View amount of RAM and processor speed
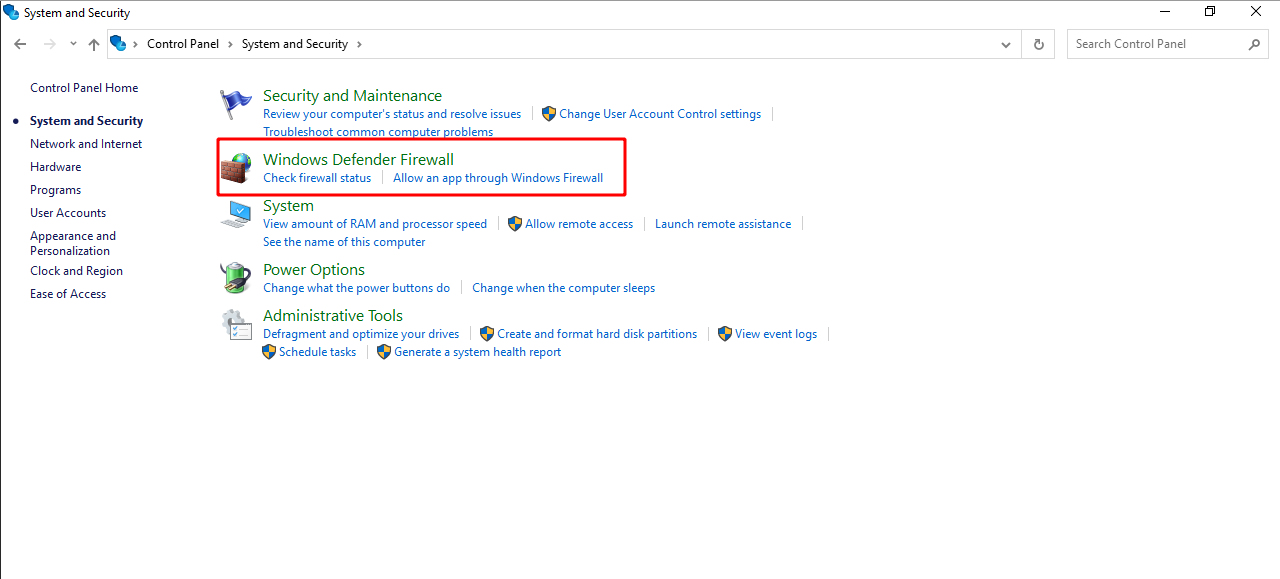This screenshot has width=1280, height=579. click(375, 224)
